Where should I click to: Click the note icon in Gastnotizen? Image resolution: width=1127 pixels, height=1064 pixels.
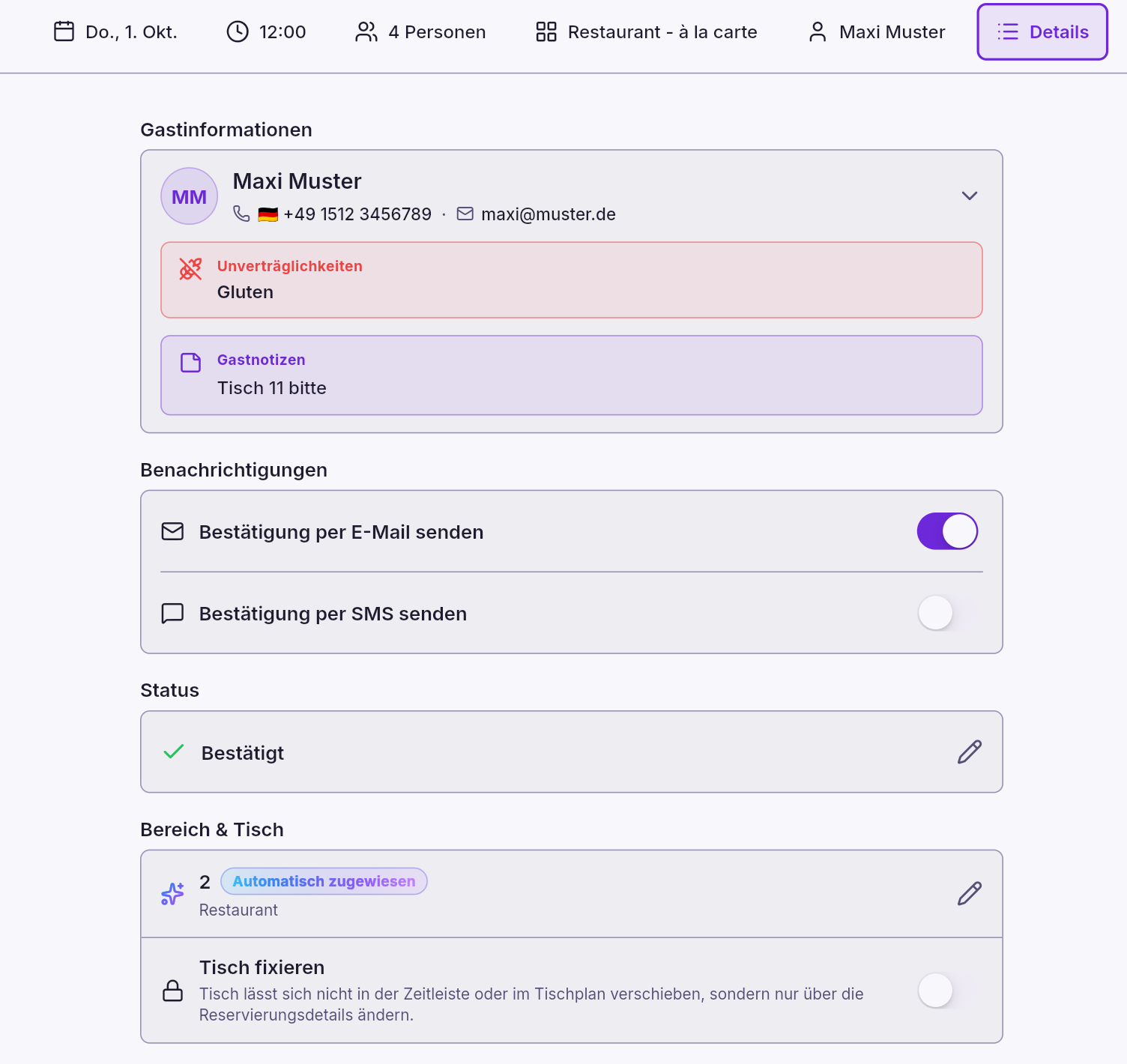tap(191, 363)
